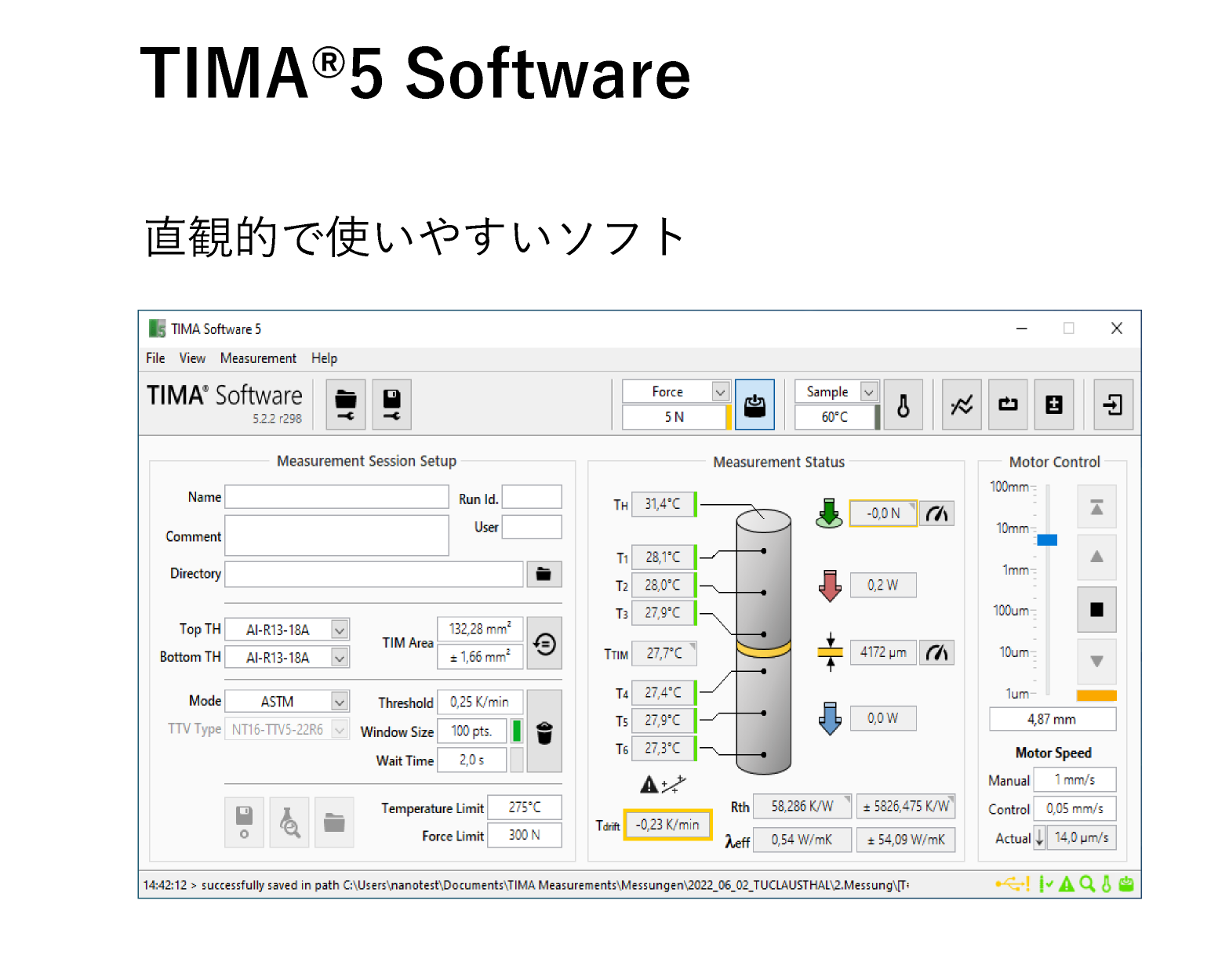The image size is (1229, 980).
Task: Click the green magnifier icon in status bar
Action: click(x=1086, y=884)
